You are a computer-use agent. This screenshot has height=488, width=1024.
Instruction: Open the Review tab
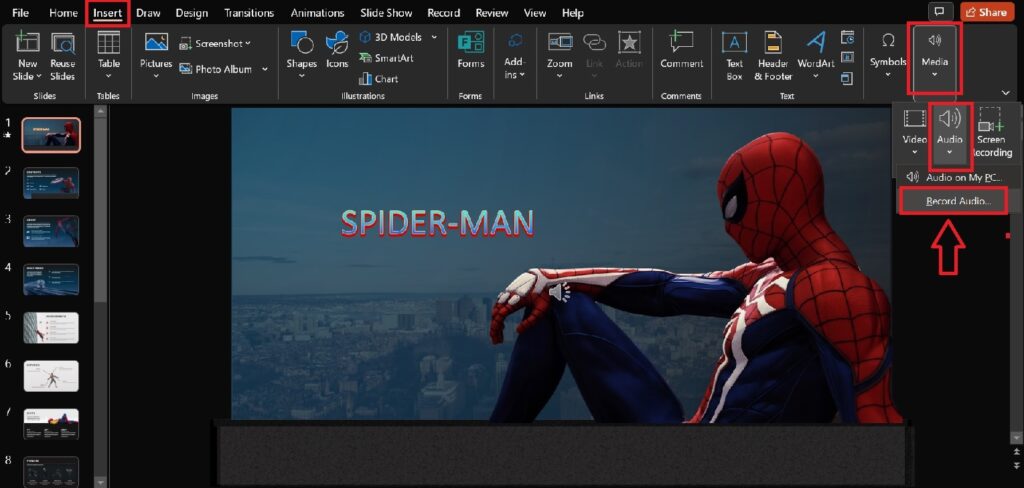point(492,12)
